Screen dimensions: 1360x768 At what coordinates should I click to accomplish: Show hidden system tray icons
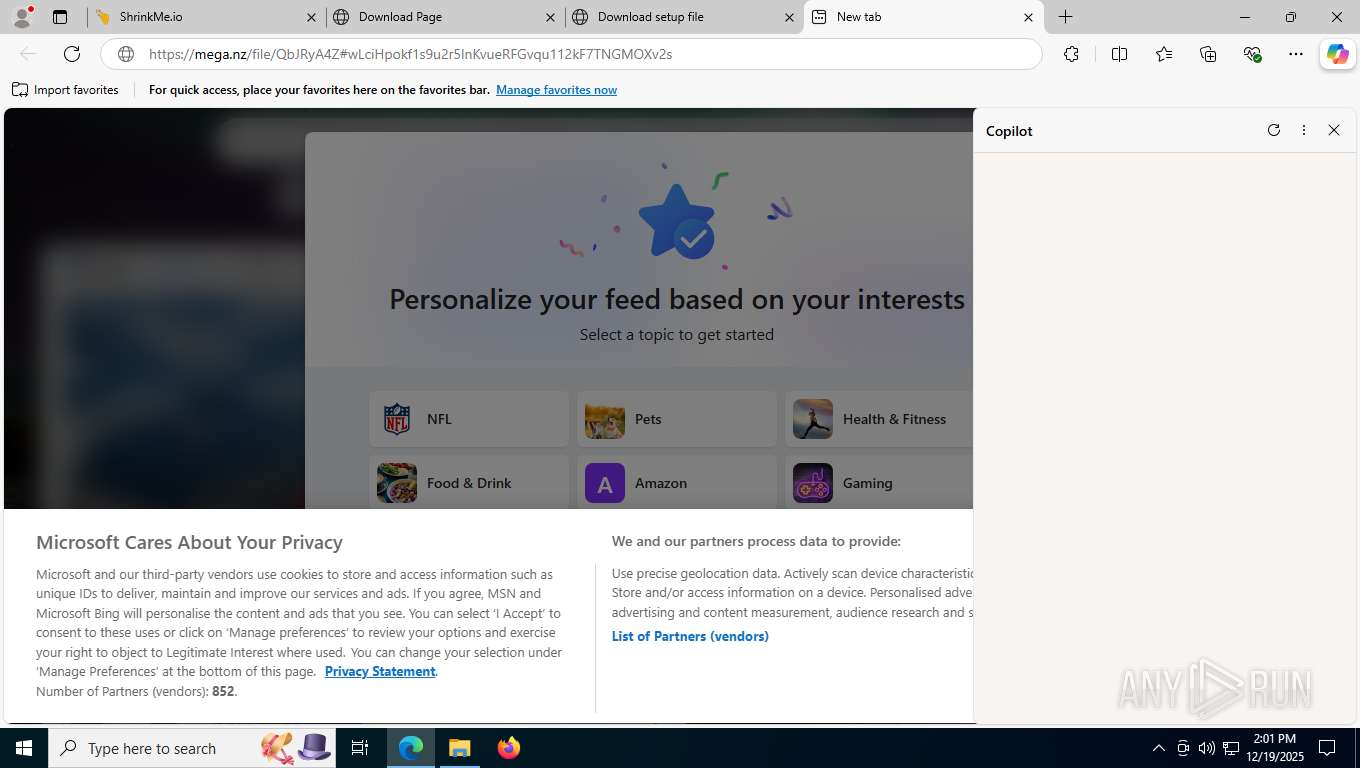pos(1158,748)
